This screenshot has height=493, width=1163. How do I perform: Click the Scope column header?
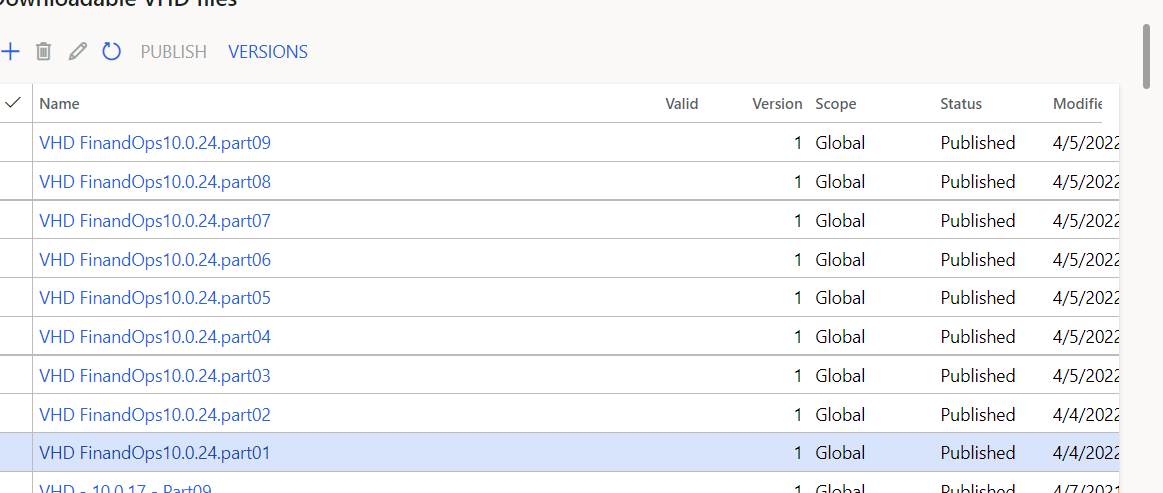click(836, 104)
